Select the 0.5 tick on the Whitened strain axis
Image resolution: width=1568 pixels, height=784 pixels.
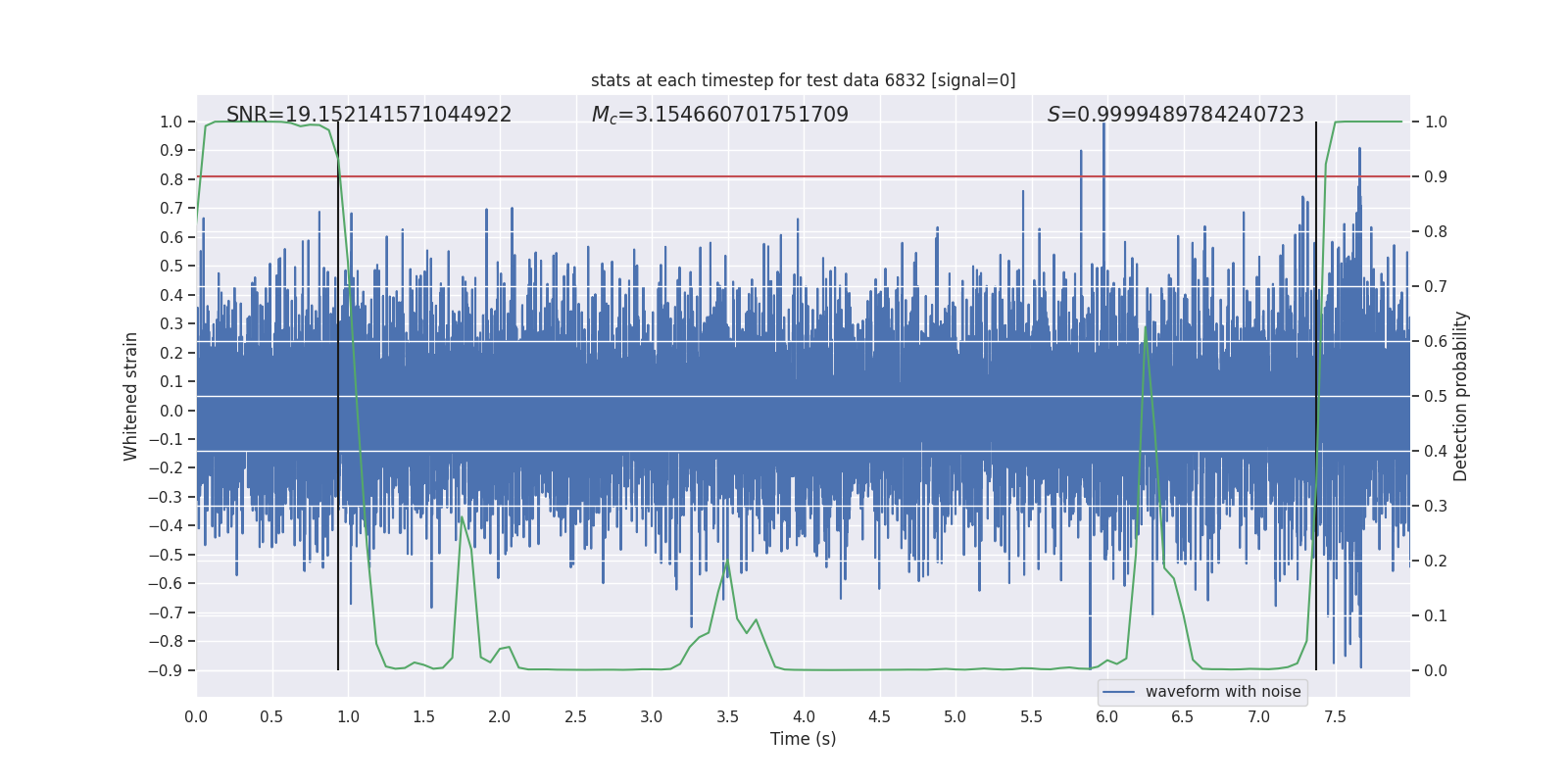pos(171,267)
